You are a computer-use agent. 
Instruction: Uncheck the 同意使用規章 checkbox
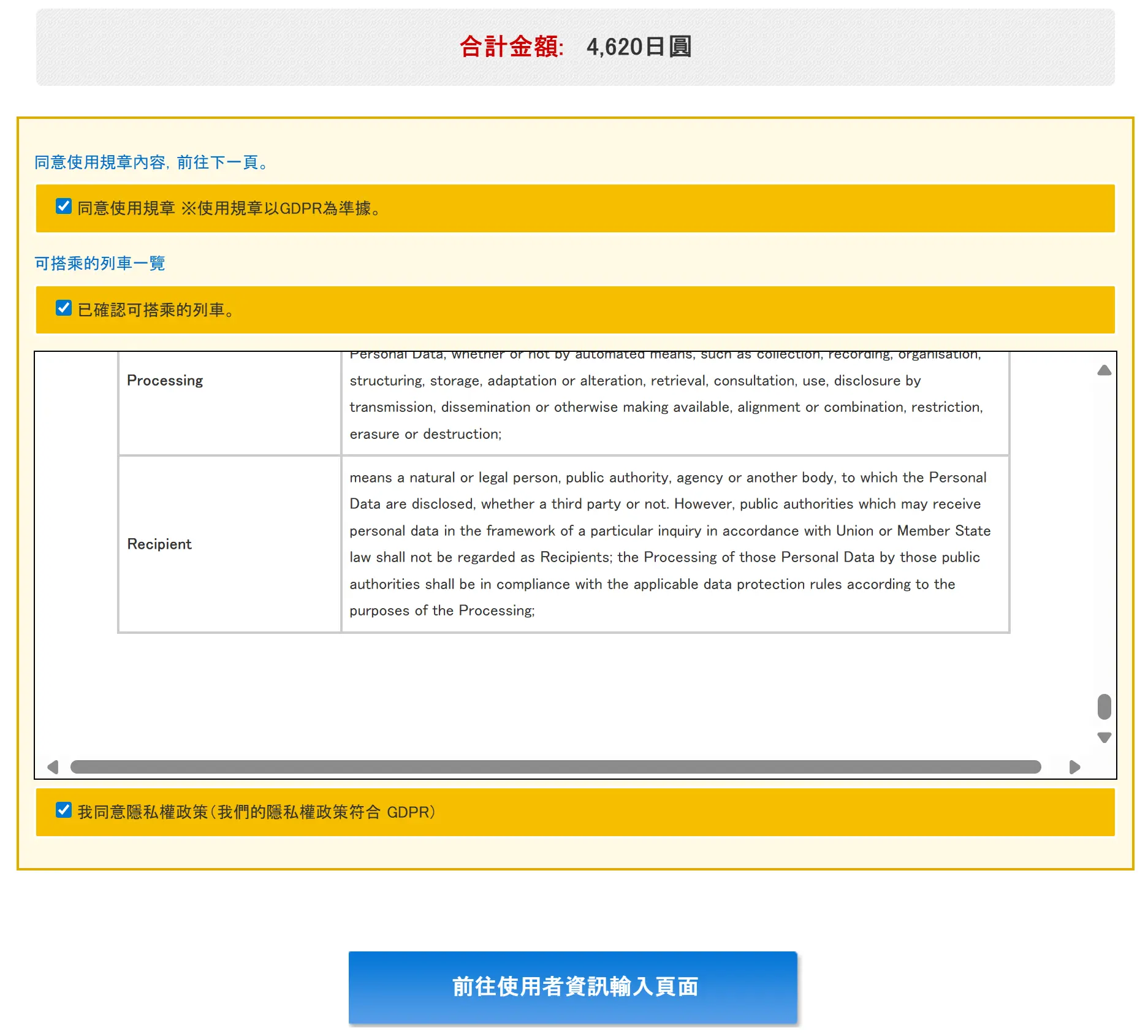[x=64, y=207]
